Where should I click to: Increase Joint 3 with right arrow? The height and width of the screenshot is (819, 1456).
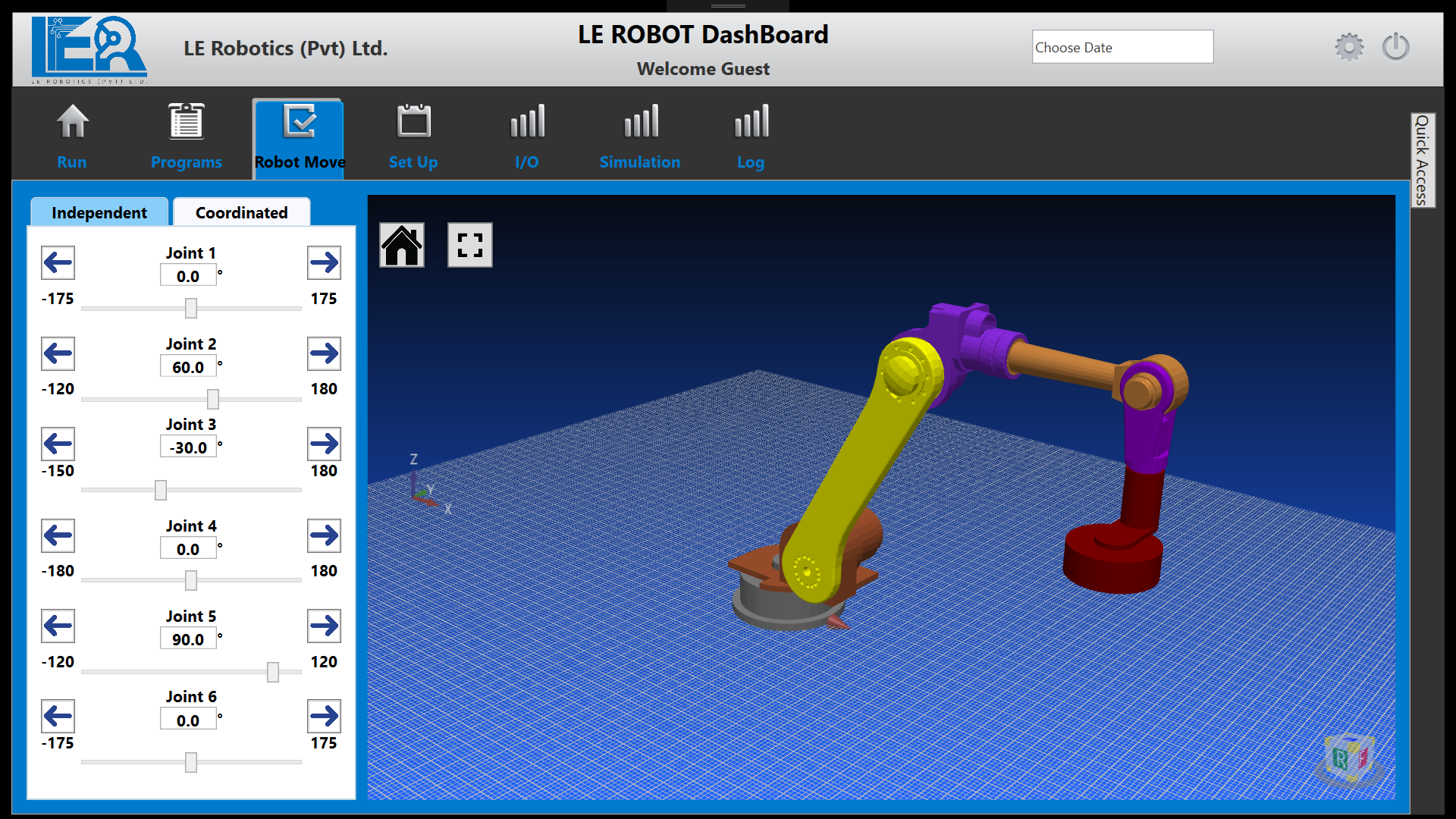[x=324, y=444]
